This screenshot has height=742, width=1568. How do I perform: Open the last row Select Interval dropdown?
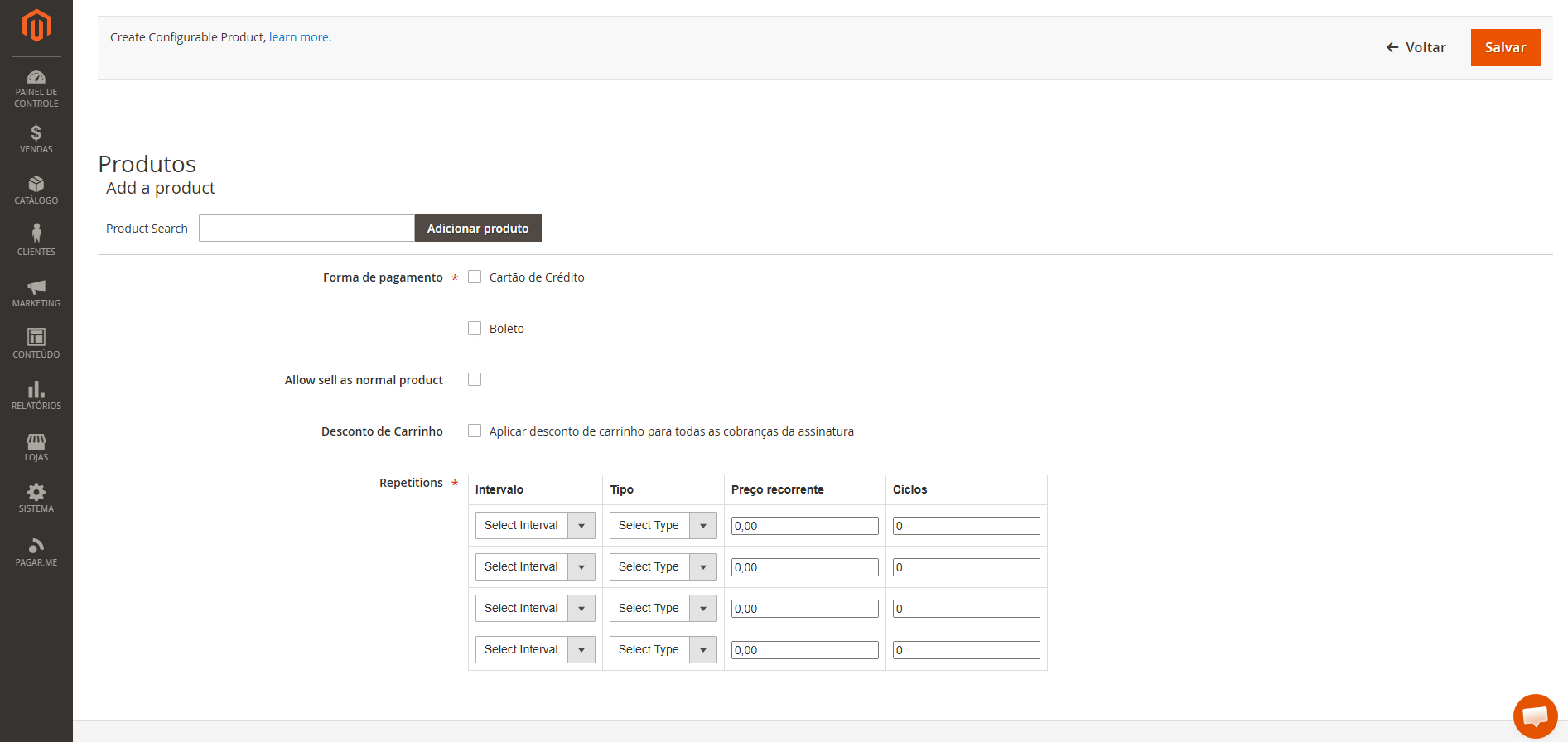pyautogui.click(x=535, y=650)
